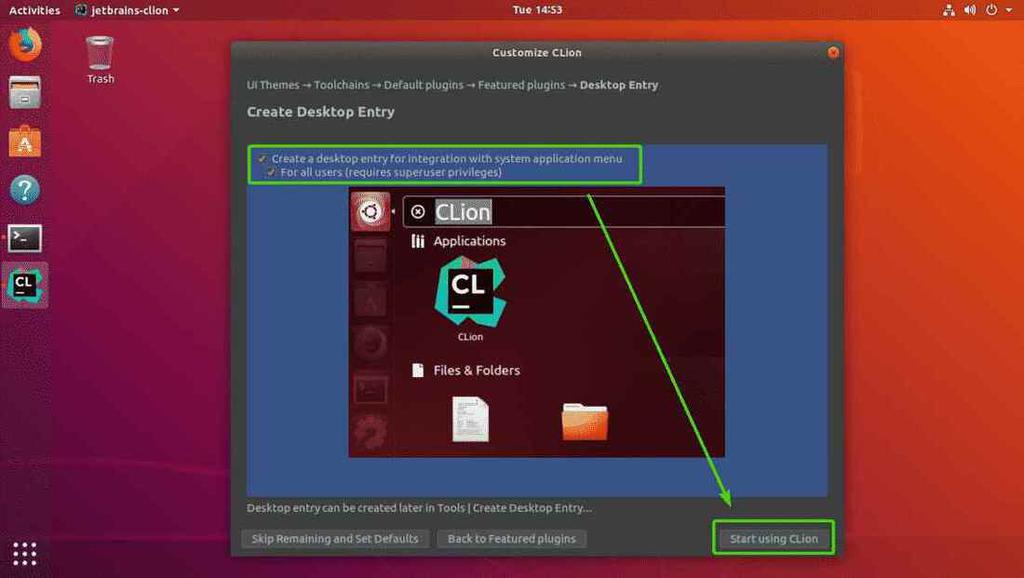Show Applications grid in the dock
Viewport: 1024px width, 578px height.
(25, 553)
